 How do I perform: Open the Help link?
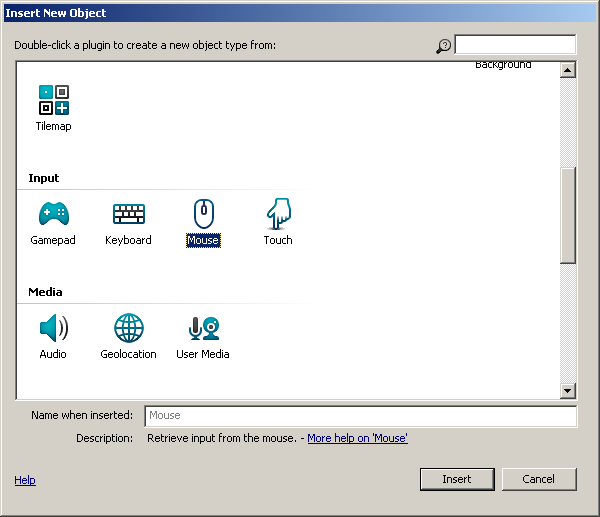[25, 480]
